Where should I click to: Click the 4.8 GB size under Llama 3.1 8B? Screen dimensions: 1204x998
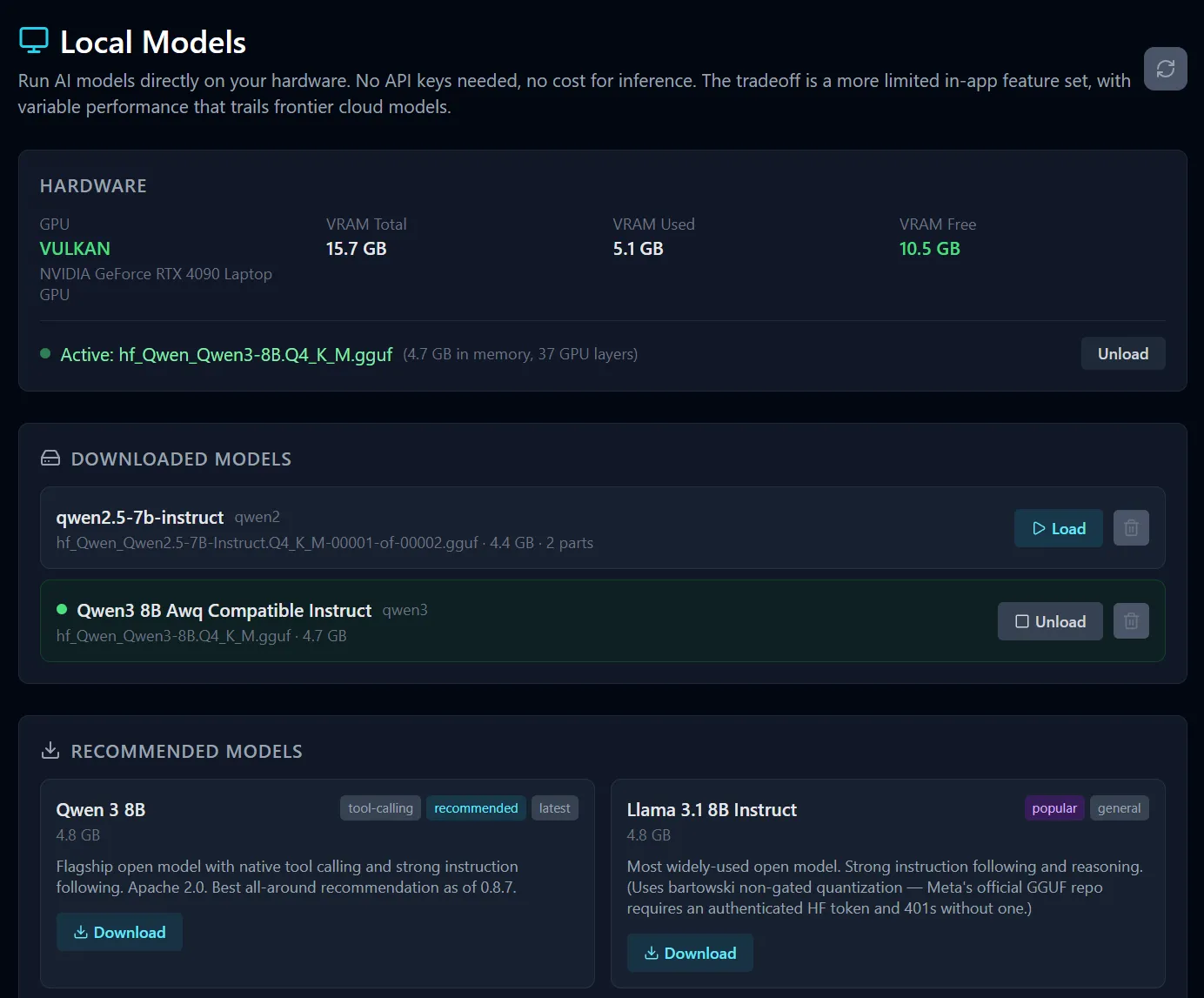(x=649, y=835)
